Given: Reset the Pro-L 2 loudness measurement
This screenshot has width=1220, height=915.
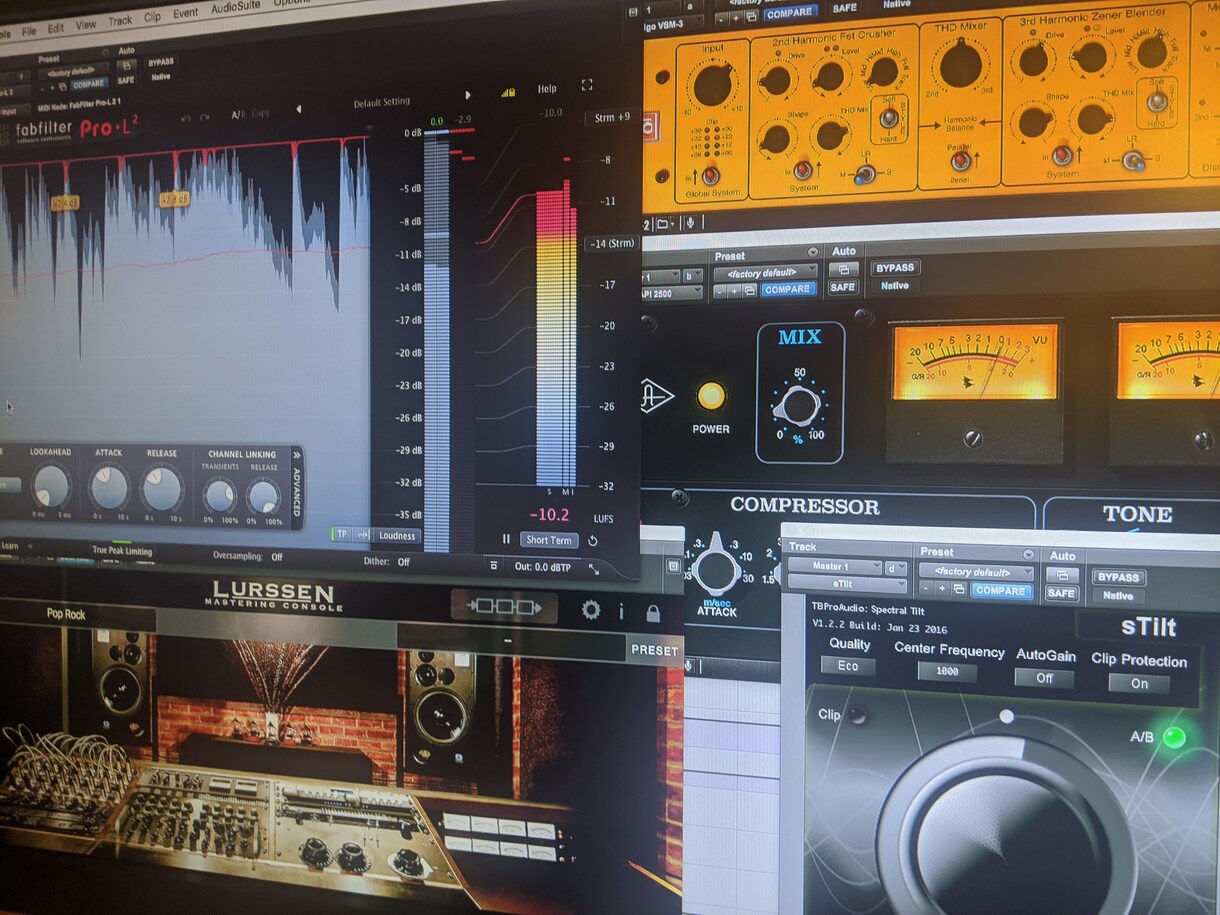Looking at the screenshot, I should (592, 541).
